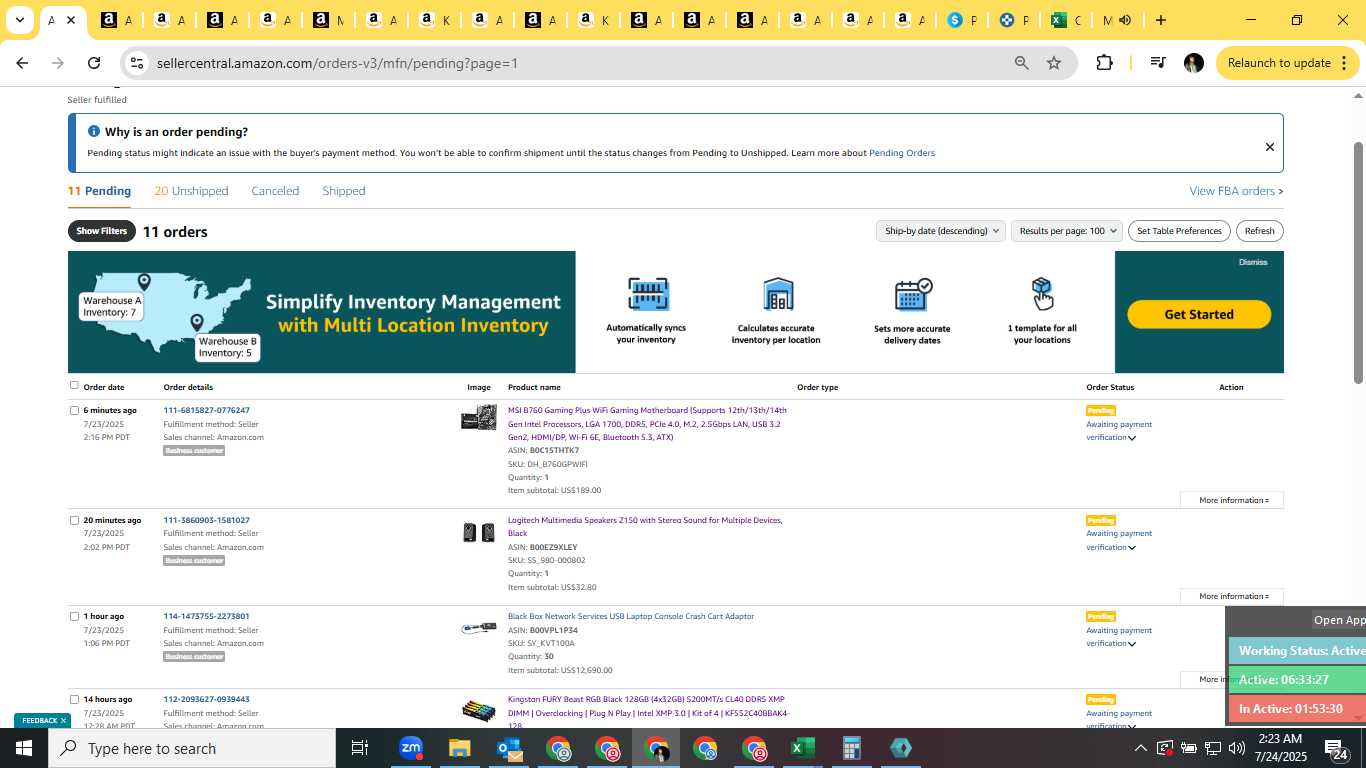Viewport: 1366px width, 768px height.
Task: Click the Refresh orders button
Action: tap(1259, 231)
